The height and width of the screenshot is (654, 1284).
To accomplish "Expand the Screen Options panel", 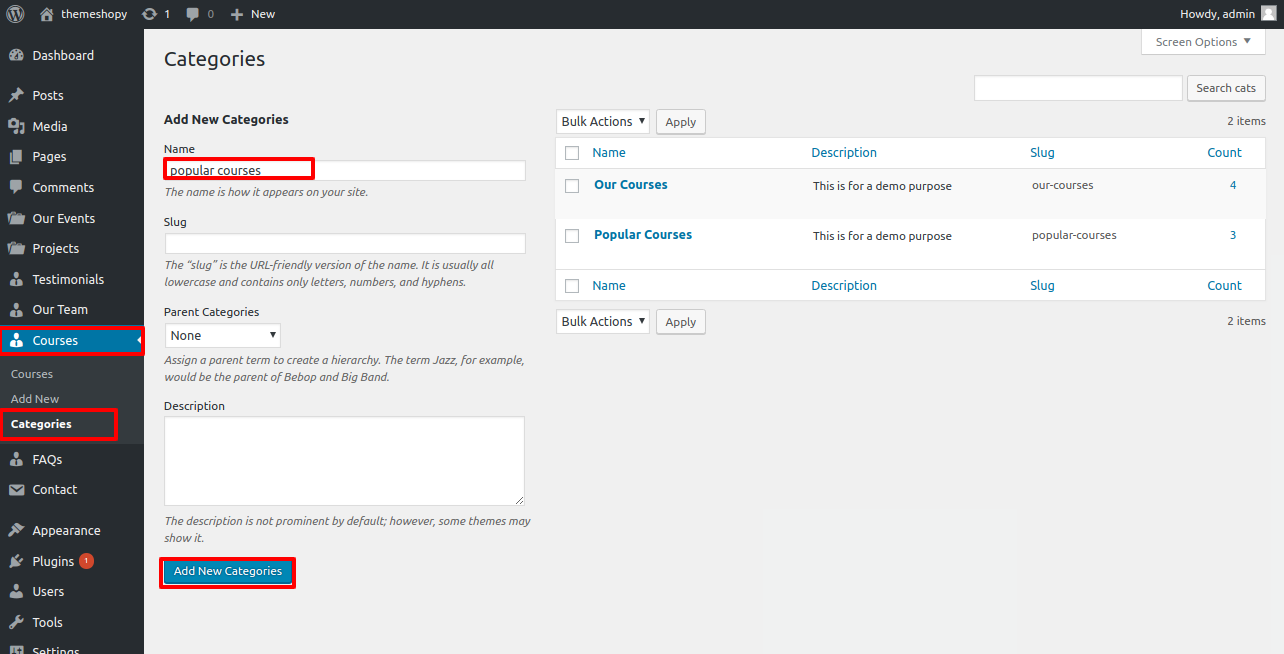I will (x=1203, y=42).
